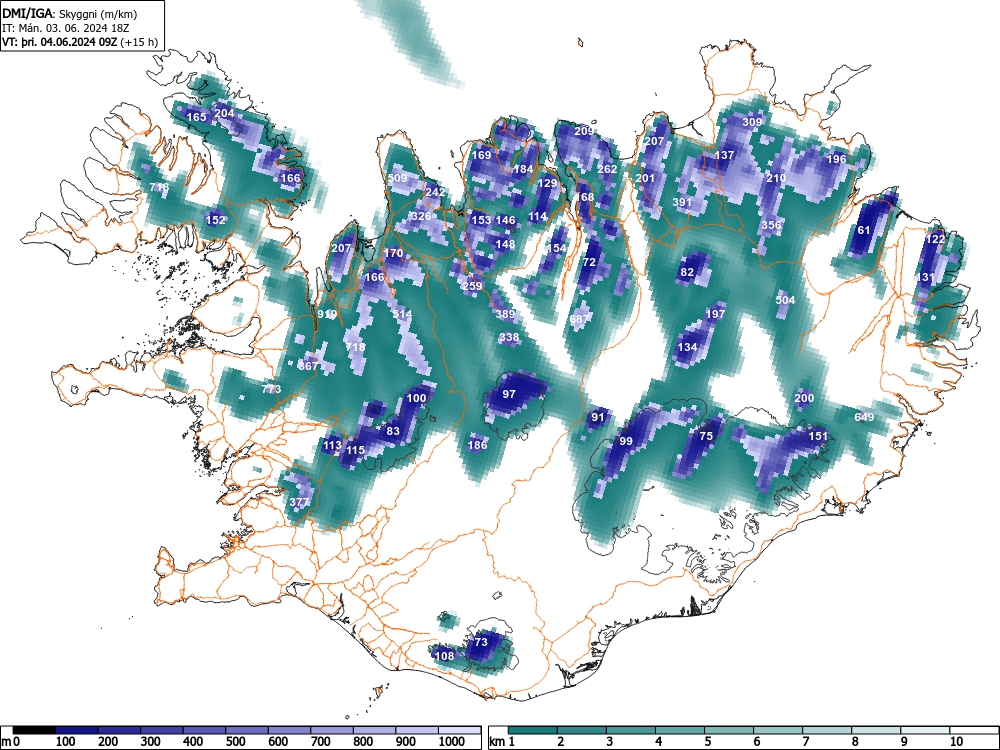
Task: Click the '10' tick label in the km legend
Action: [956, 742]
